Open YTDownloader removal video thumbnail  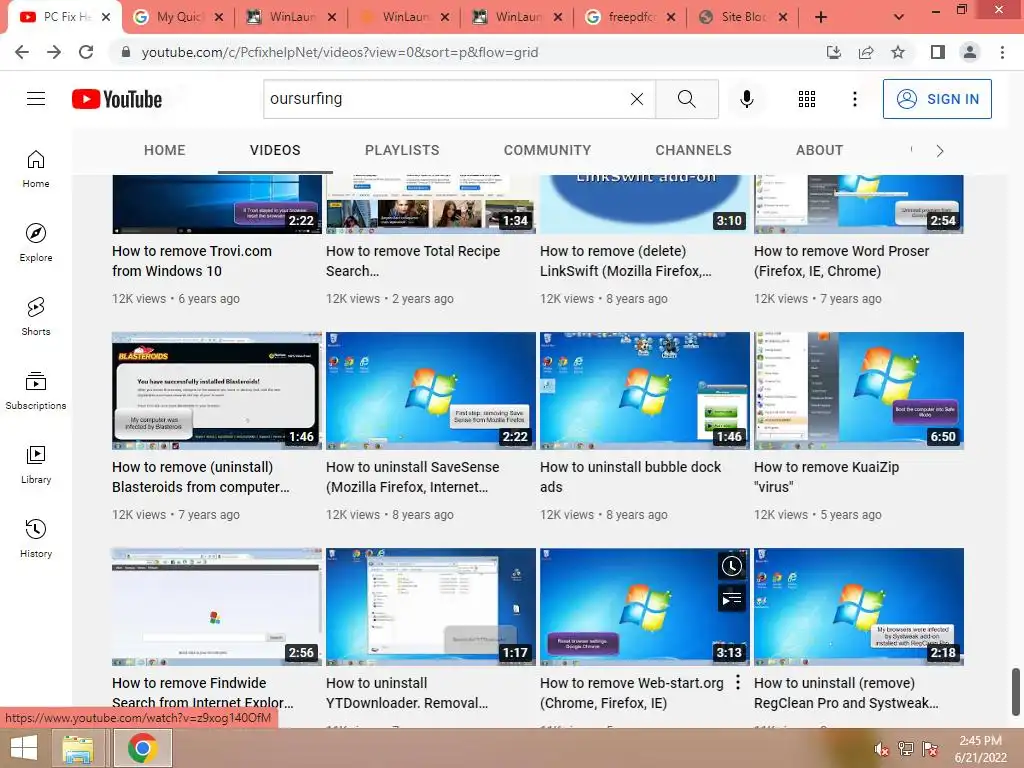pos(430,607)
